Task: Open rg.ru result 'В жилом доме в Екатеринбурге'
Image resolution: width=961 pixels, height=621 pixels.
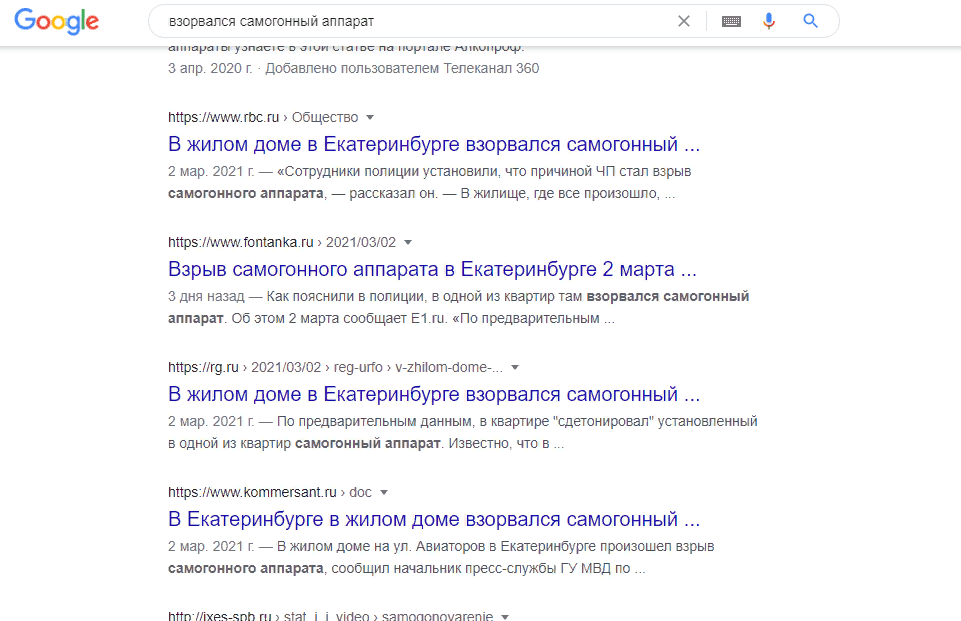Action: 434,394
